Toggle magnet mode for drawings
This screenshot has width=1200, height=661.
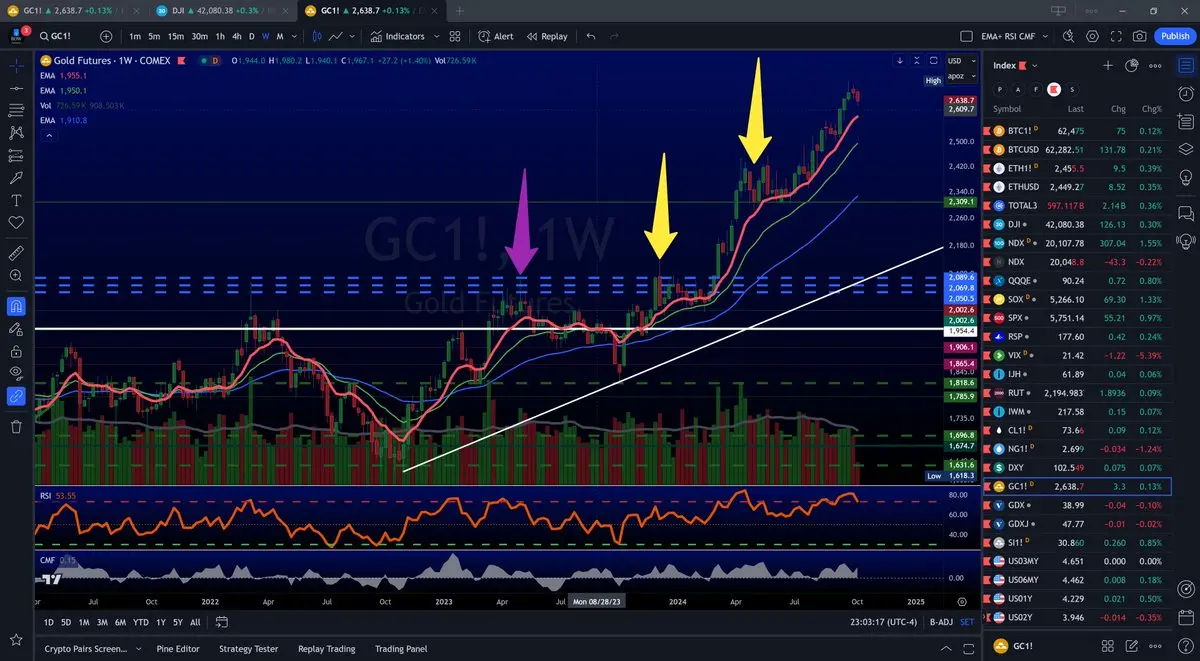16,305
